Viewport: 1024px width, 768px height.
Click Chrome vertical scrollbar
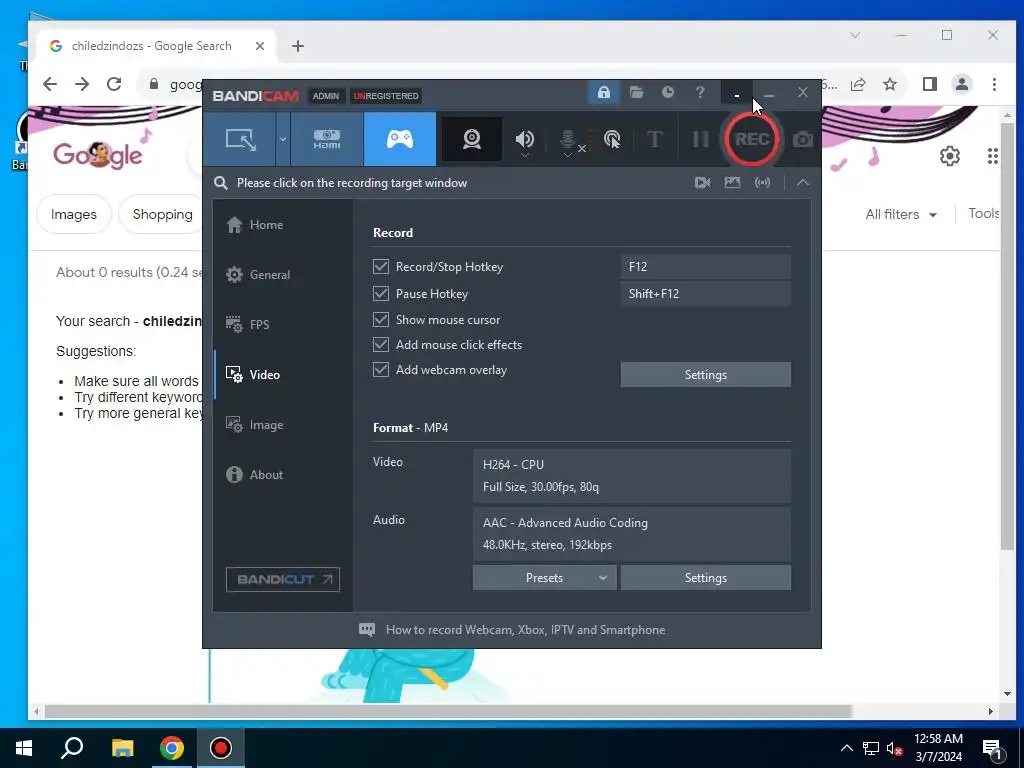point(1008,336)
